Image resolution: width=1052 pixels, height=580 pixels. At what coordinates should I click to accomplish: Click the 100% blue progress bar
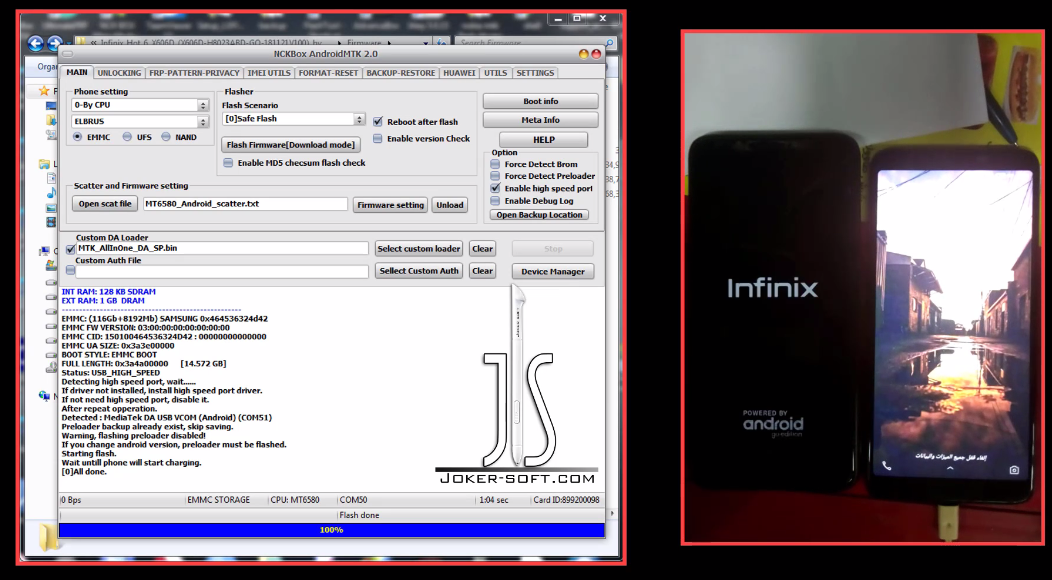(x=330, y=532)
